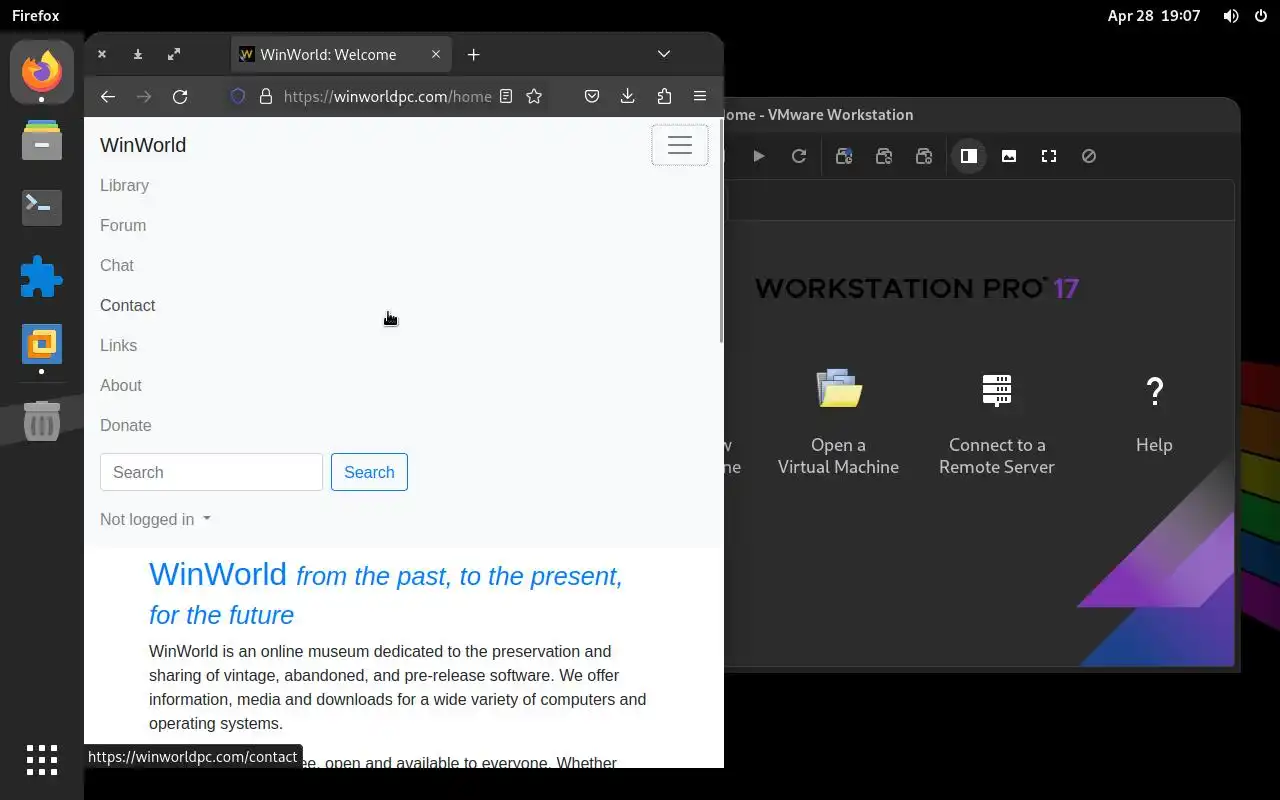1280x800 pixels.
Task: Launch Terminal from the dock
Action: 42,207
